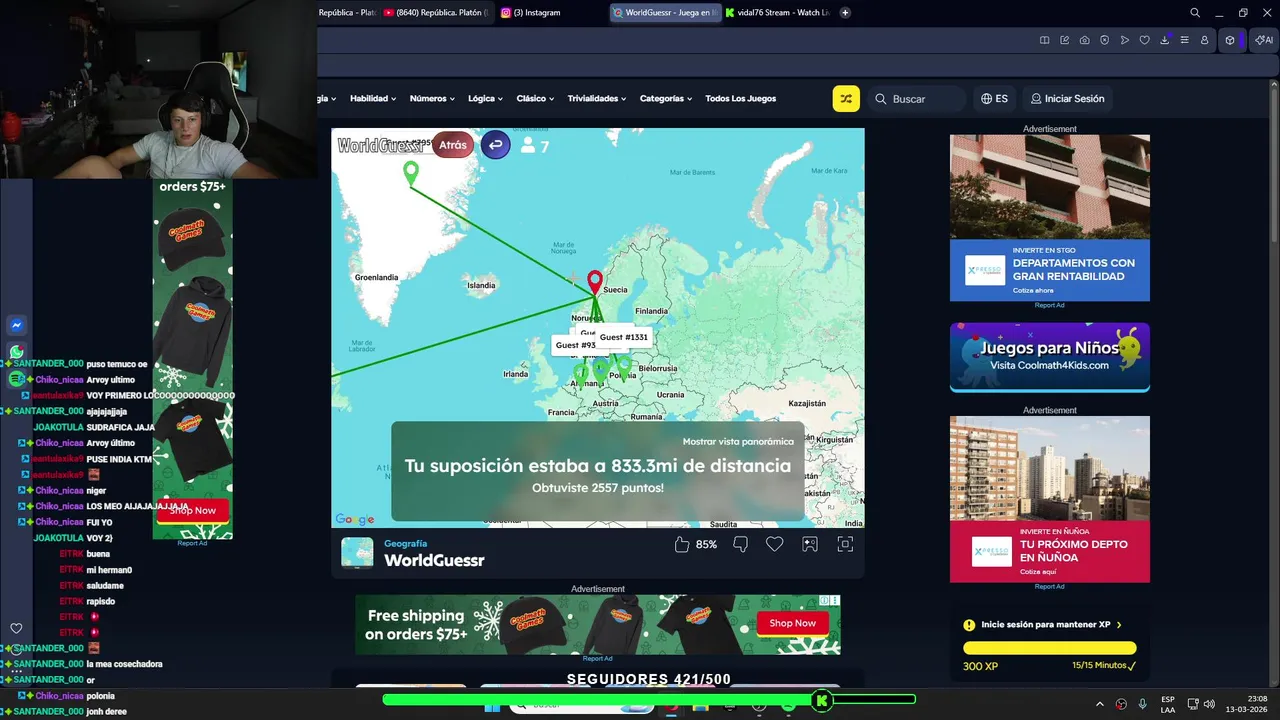This screenshot has height=720, width=1280.
Task: Open Todos Los Juegos menu item
Action: click(x=740, y=99)
